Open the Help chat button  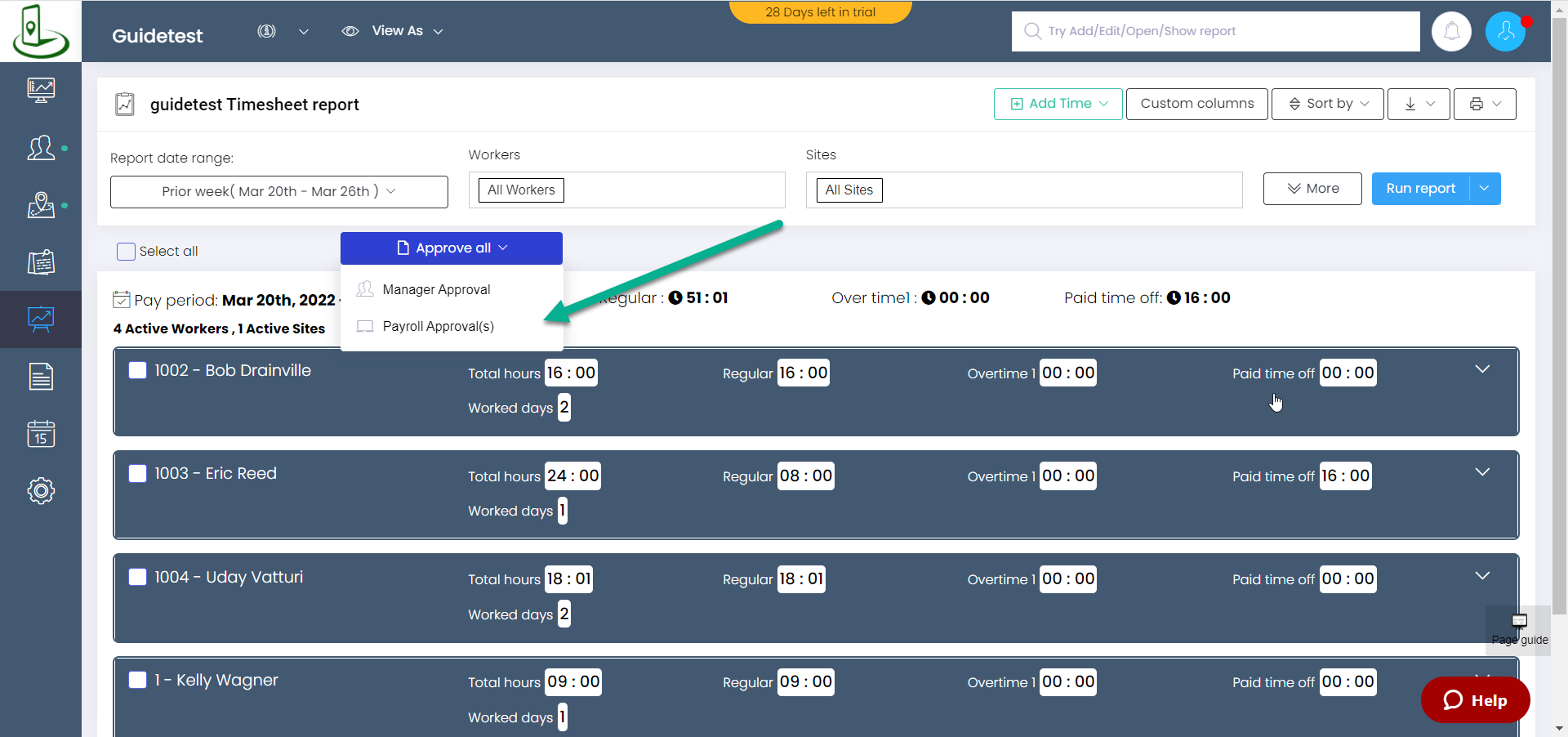click(1475, 700)
